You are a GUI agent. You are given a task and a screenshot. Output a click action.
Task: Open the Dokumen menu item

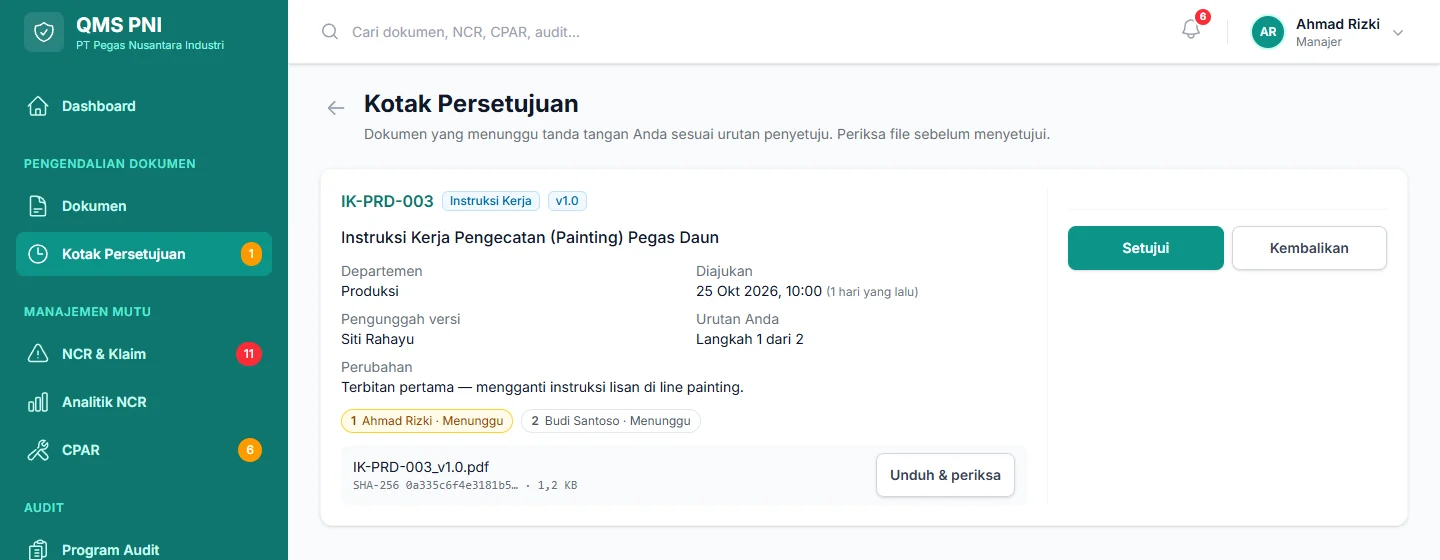[144, 206]
